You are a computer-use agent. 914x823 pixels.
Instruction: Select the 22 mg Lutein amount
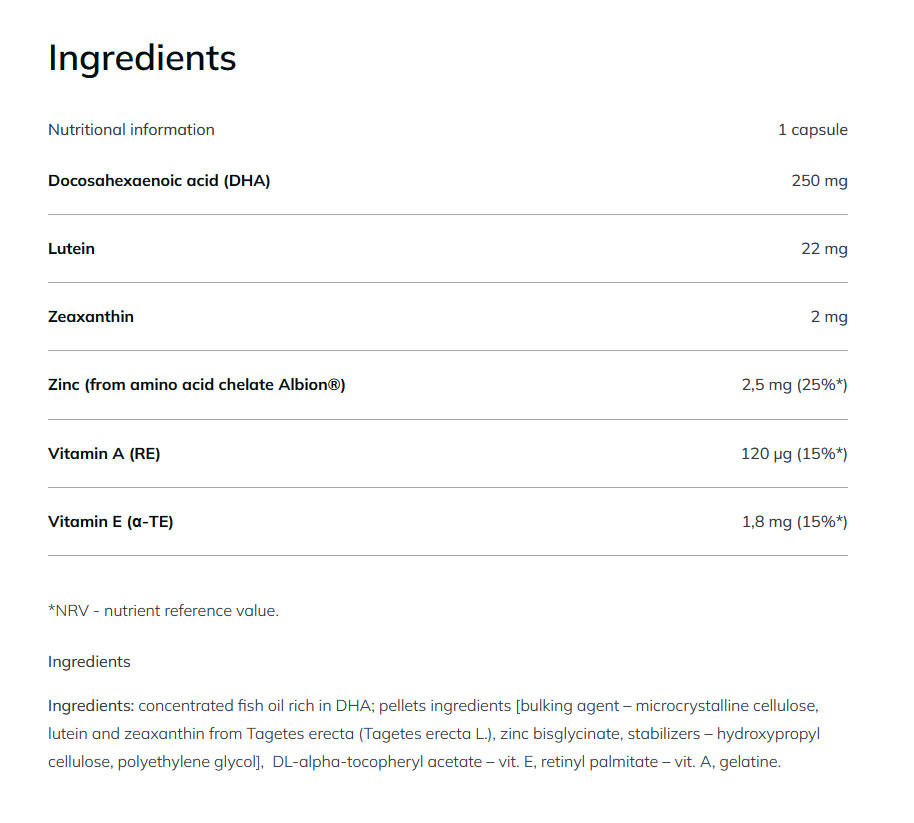tap(824, 249)
